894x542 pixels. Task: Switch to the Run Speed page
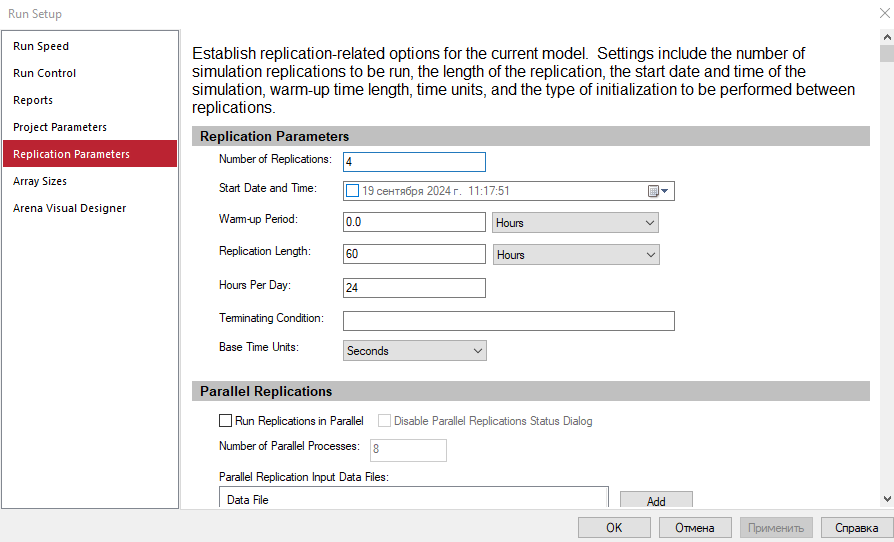[41, 46]
